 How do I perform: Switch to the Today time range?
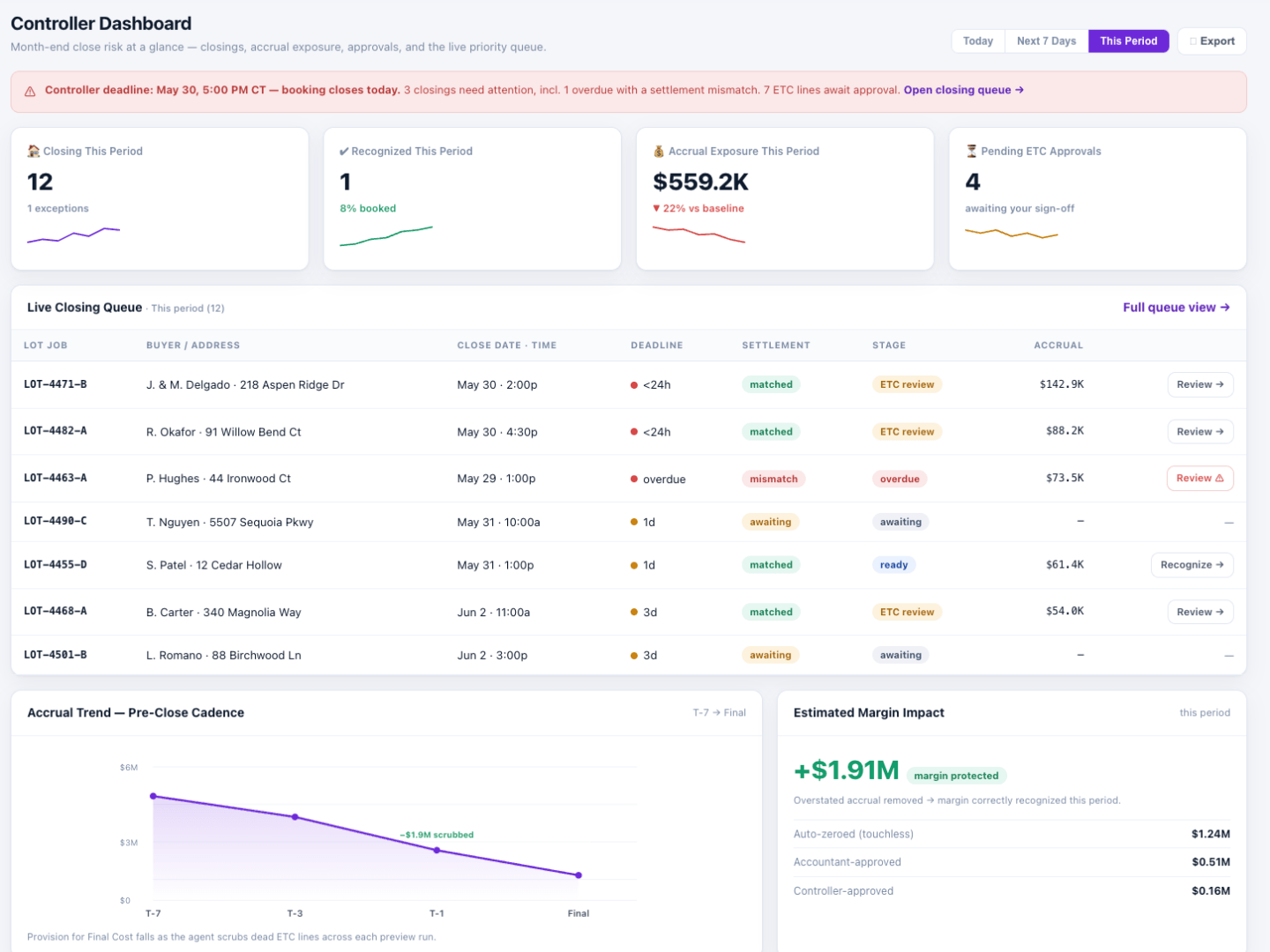(978, 41)
